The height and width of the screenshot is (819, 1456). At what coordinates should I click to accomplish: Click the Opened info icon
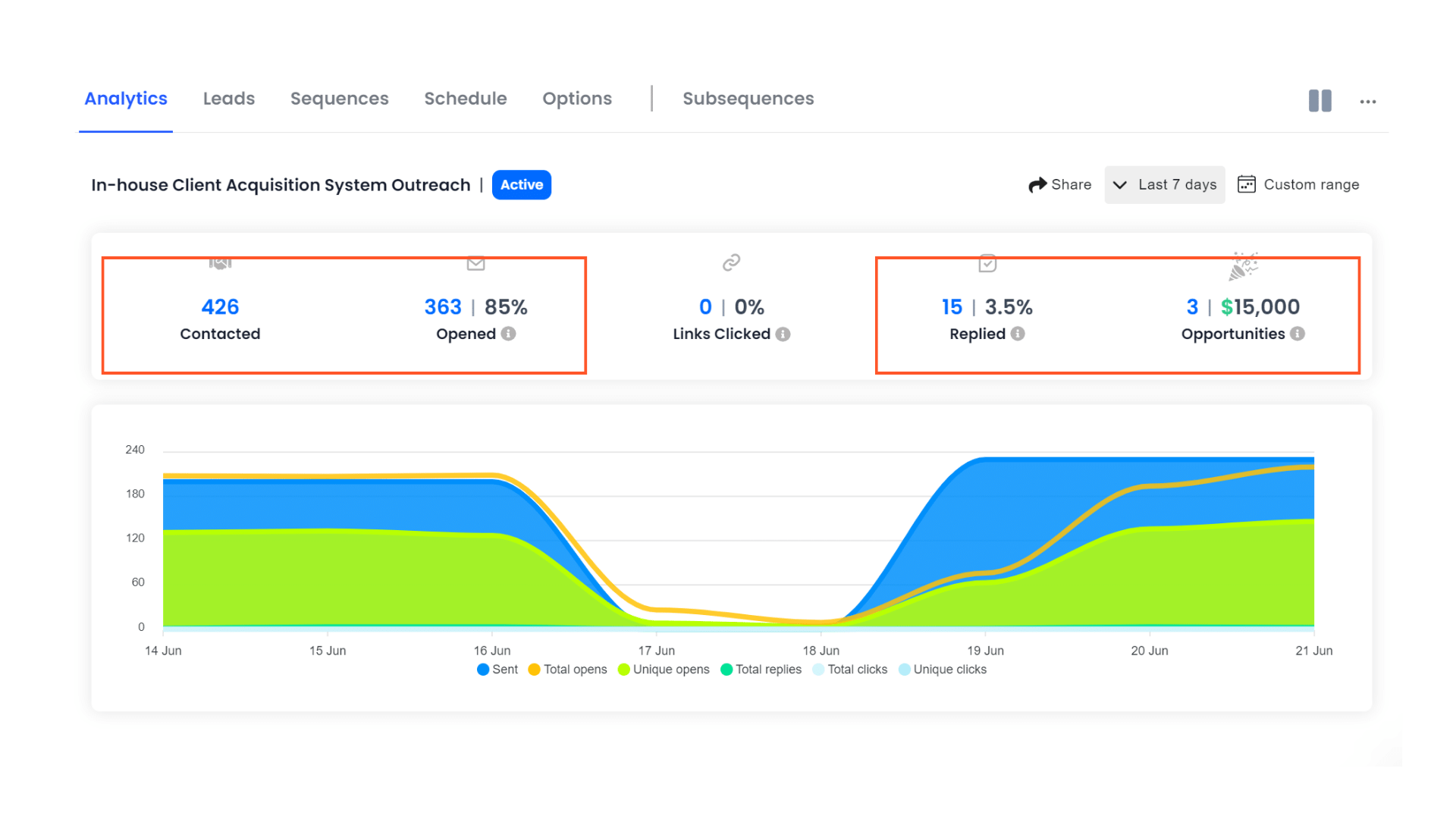click(x=509, y=334)
